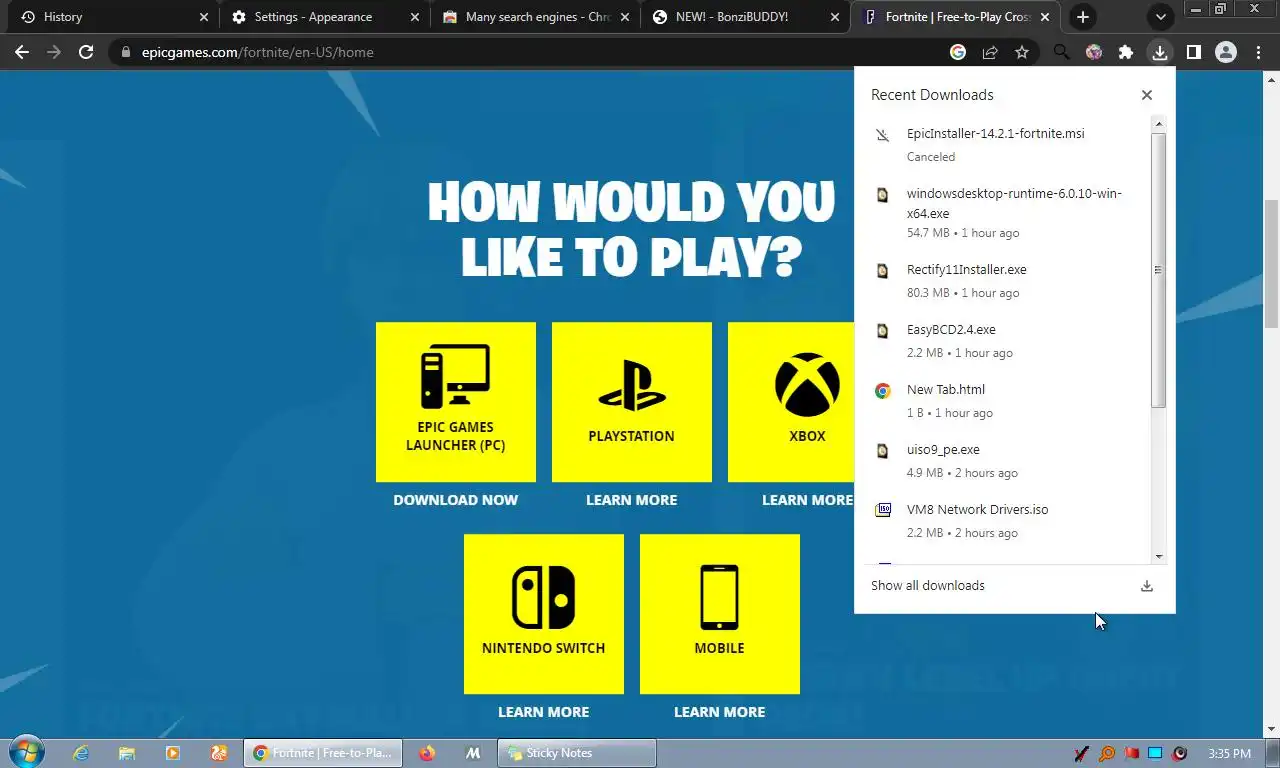Open Windows Explorer from the taskbar

point(127,753)
